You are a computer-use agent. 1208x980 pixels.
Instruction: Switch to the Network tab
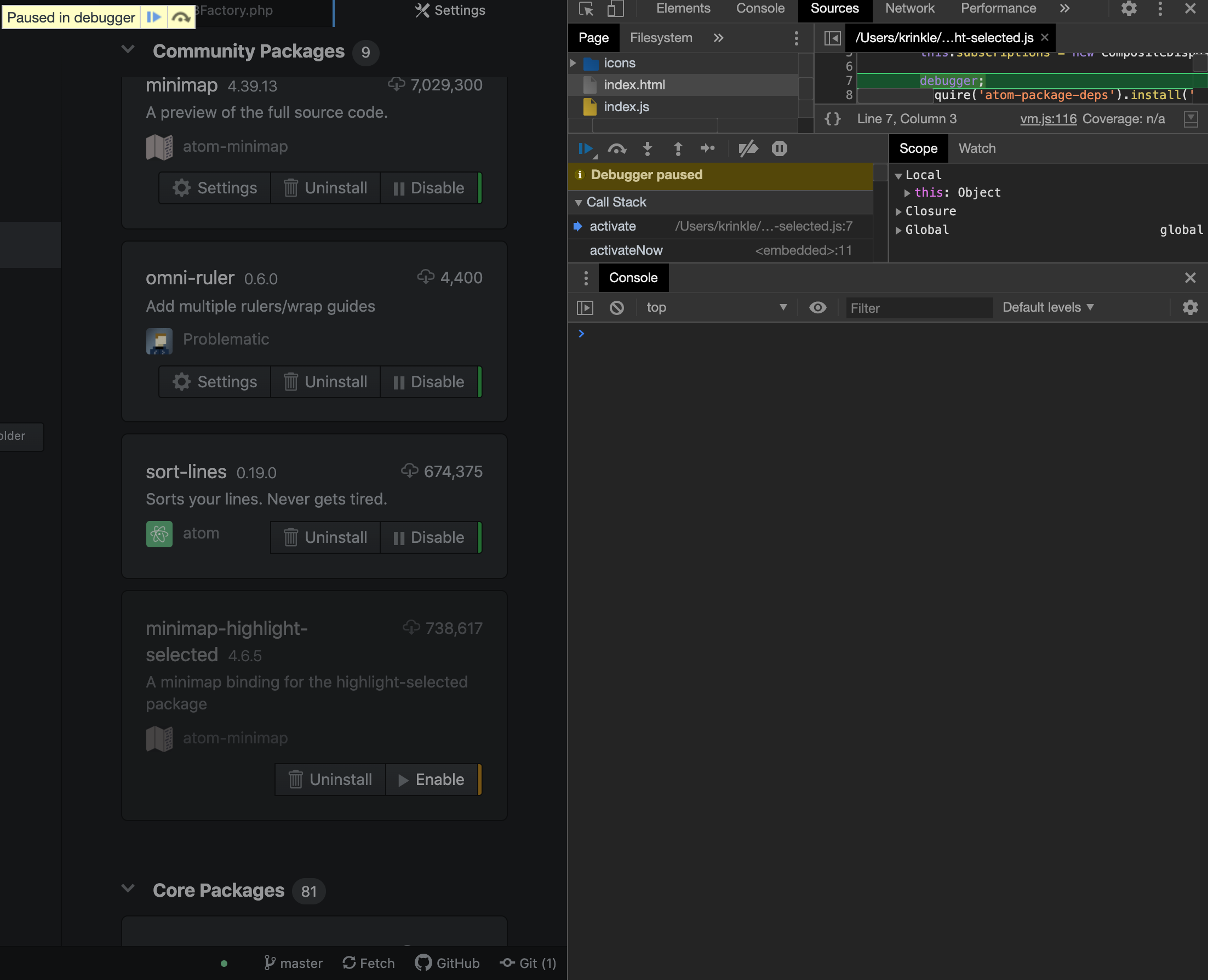pyautogui.click(x=909, y=8)
